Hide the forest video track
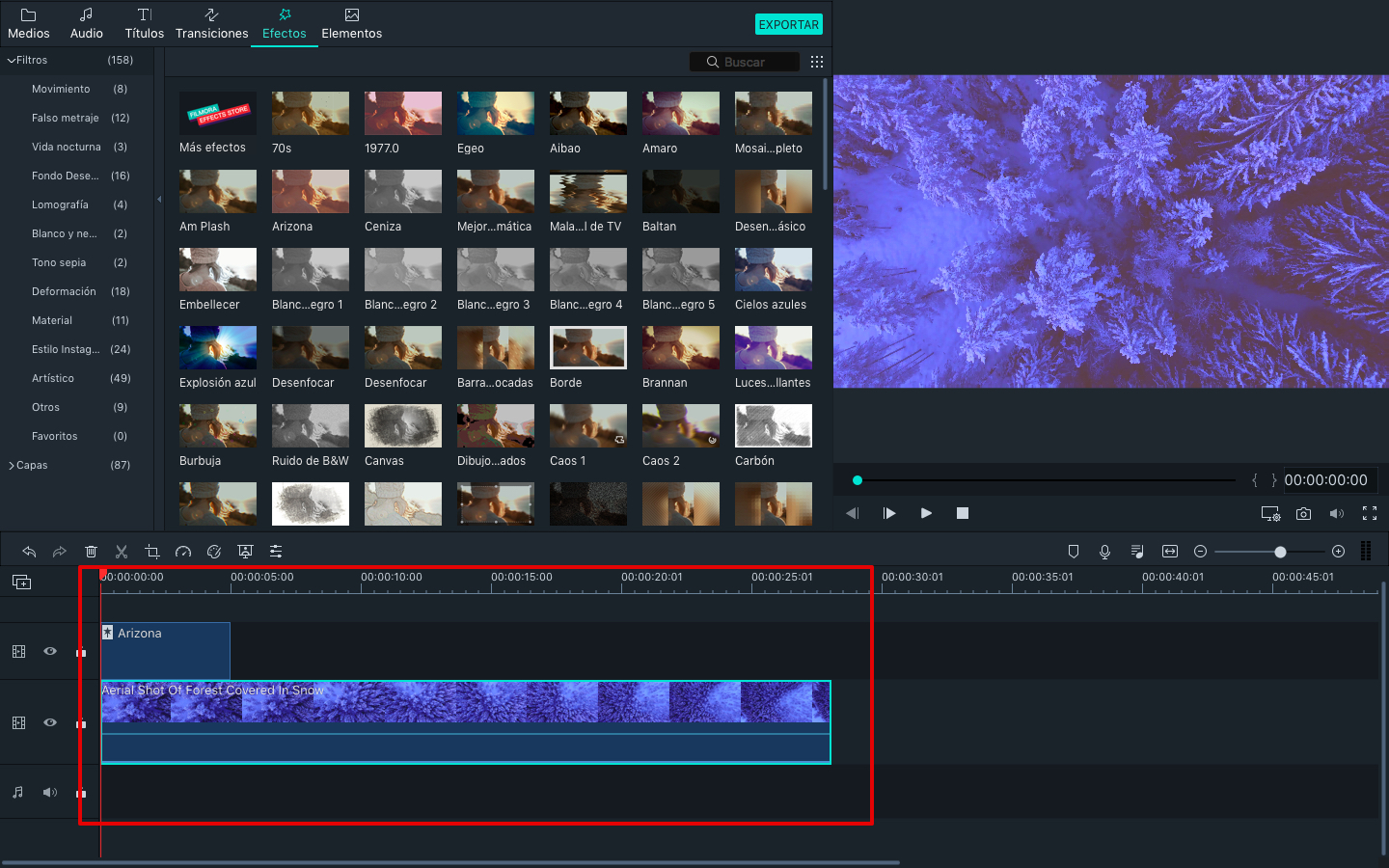This screenshot has width=1389, height=868. pos(50,722)
